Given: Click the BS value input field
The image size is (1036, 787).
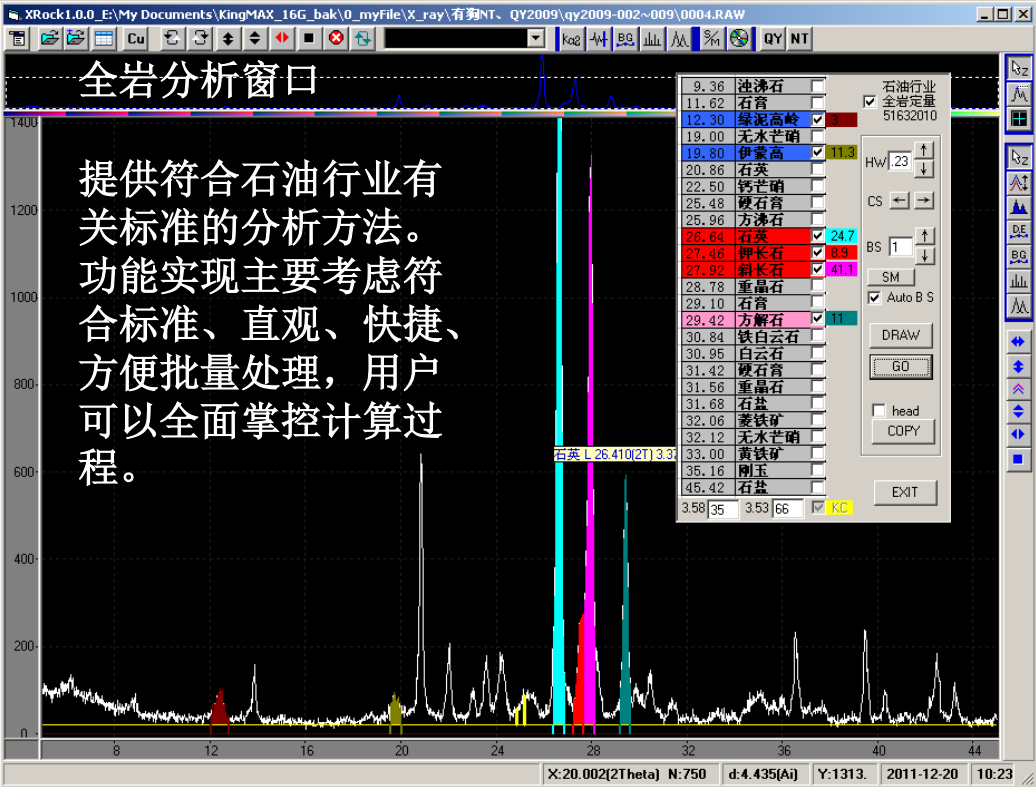Looking at the screenshot, I should click(x=899, y=247).
